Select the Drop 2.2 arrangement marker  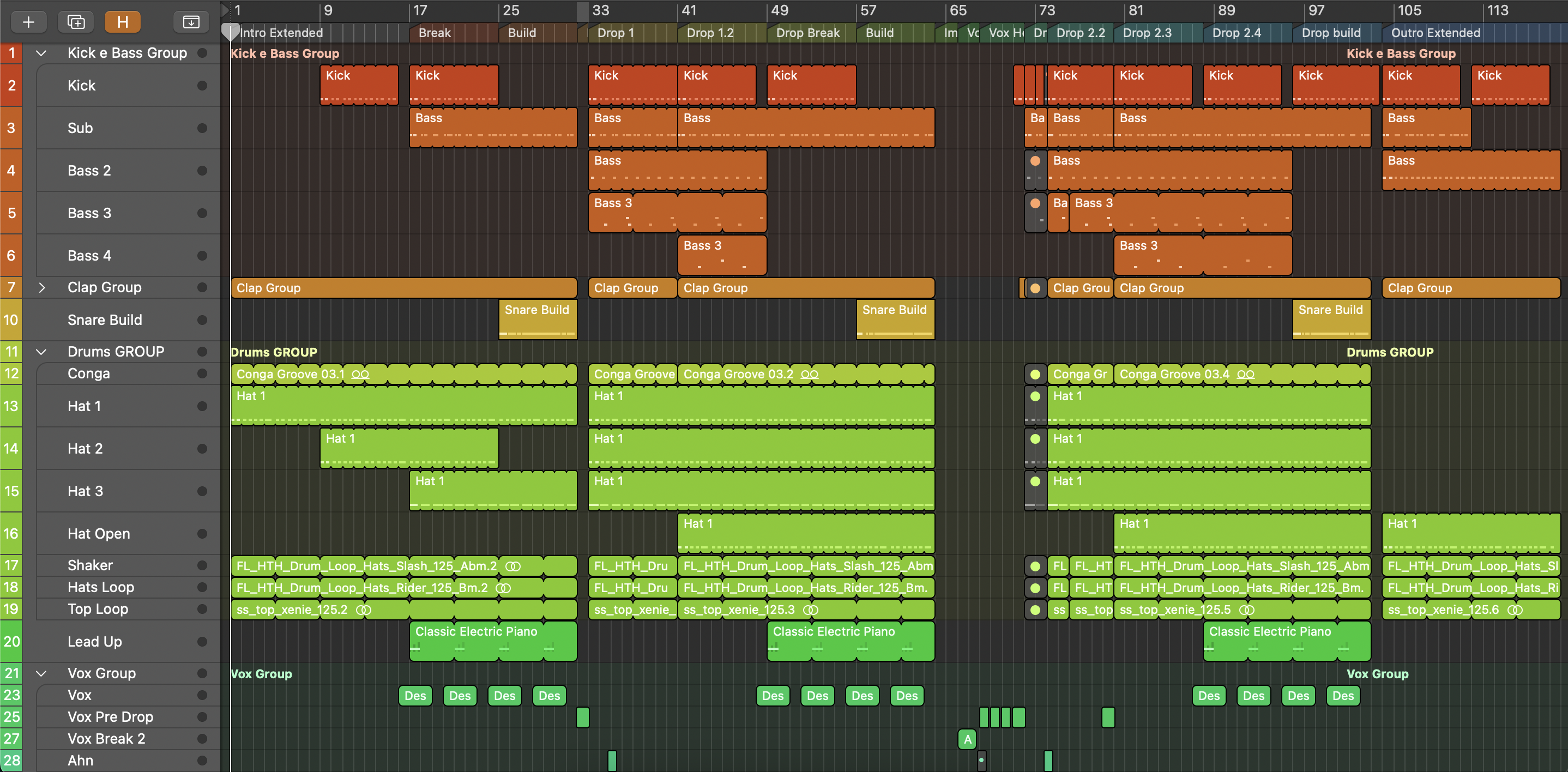1081,33
